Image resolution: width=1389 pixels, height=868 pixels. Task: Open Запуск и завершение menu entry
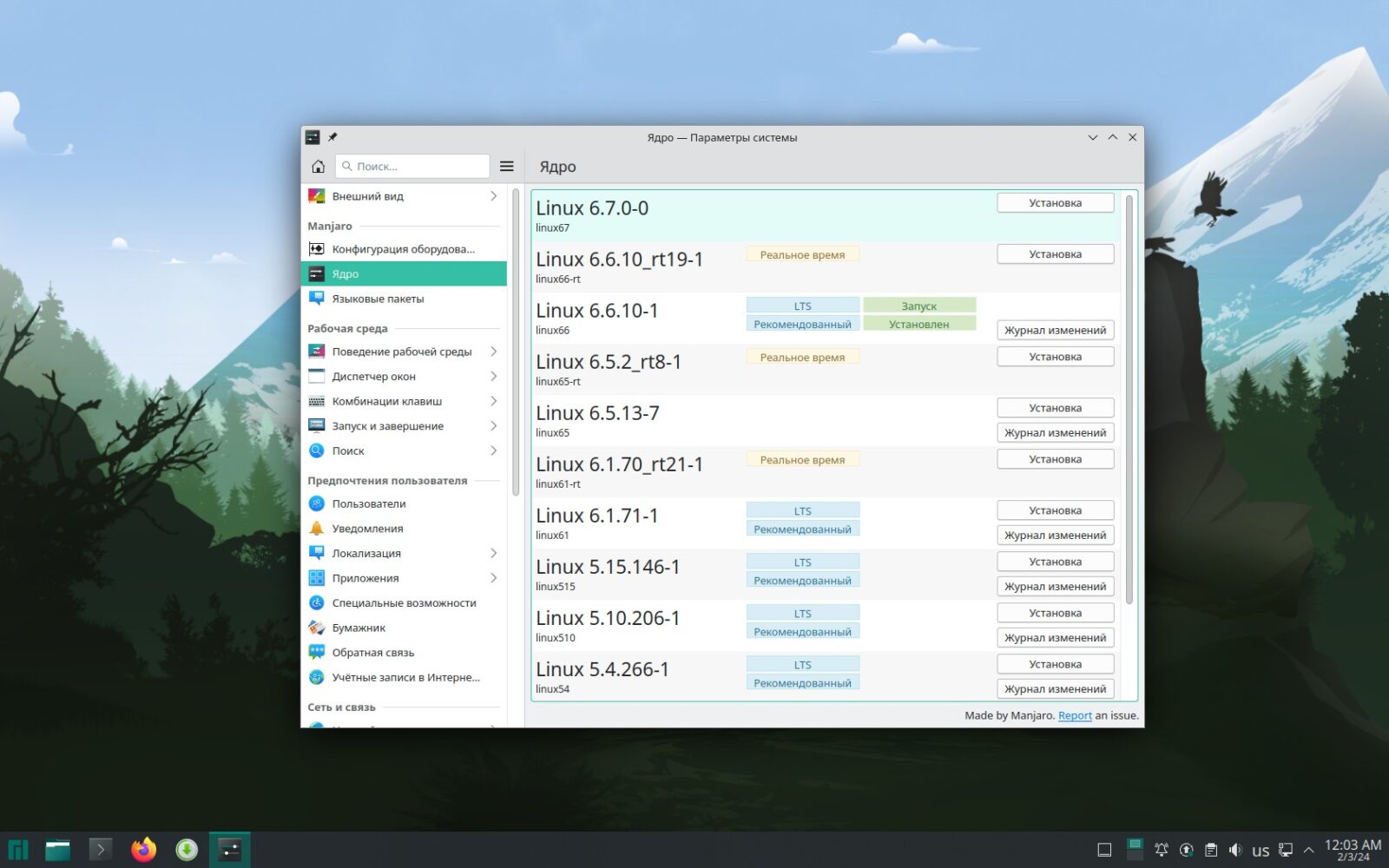pos(388,425)
